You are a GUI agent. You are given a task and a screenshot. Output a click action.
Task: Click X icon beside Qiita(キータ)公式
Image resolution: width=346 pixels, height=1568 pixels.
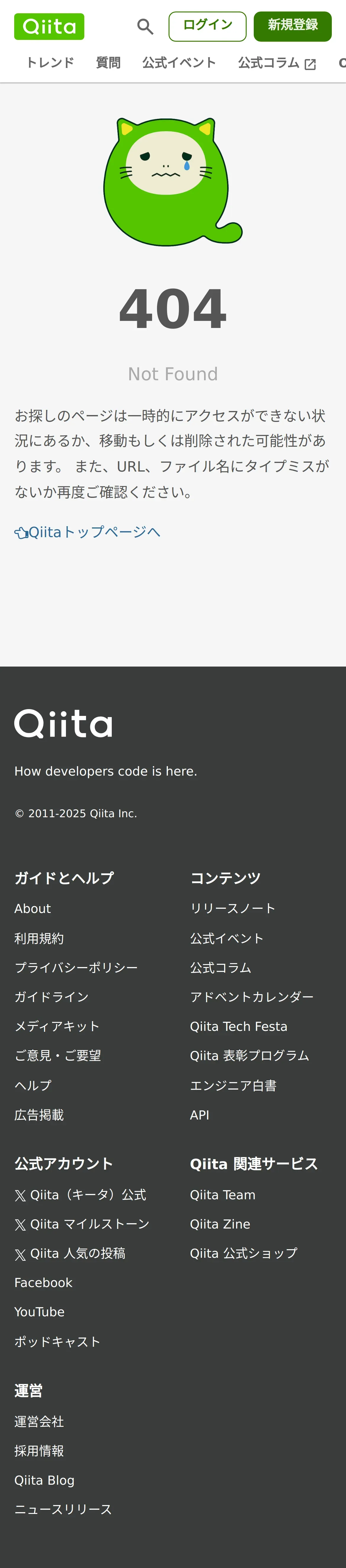(x=21, y=1195)
